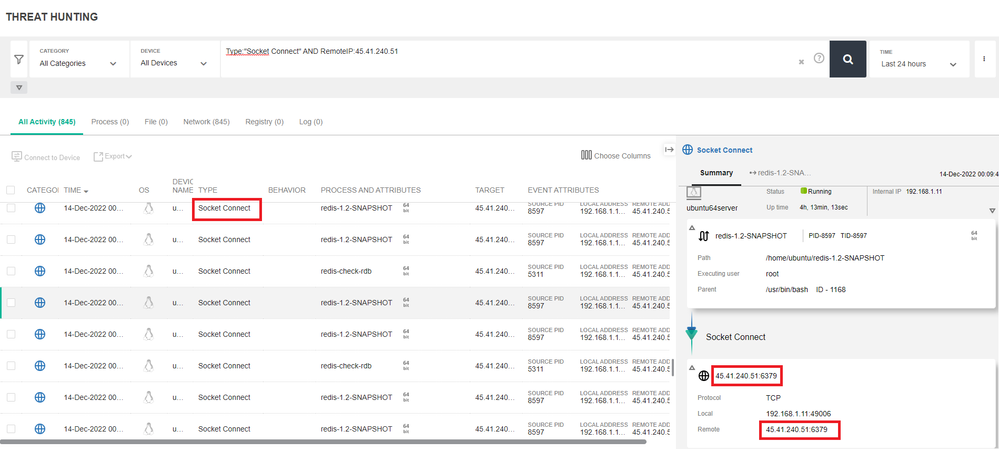Collapse the details side panel arrow

coord(669,150)
